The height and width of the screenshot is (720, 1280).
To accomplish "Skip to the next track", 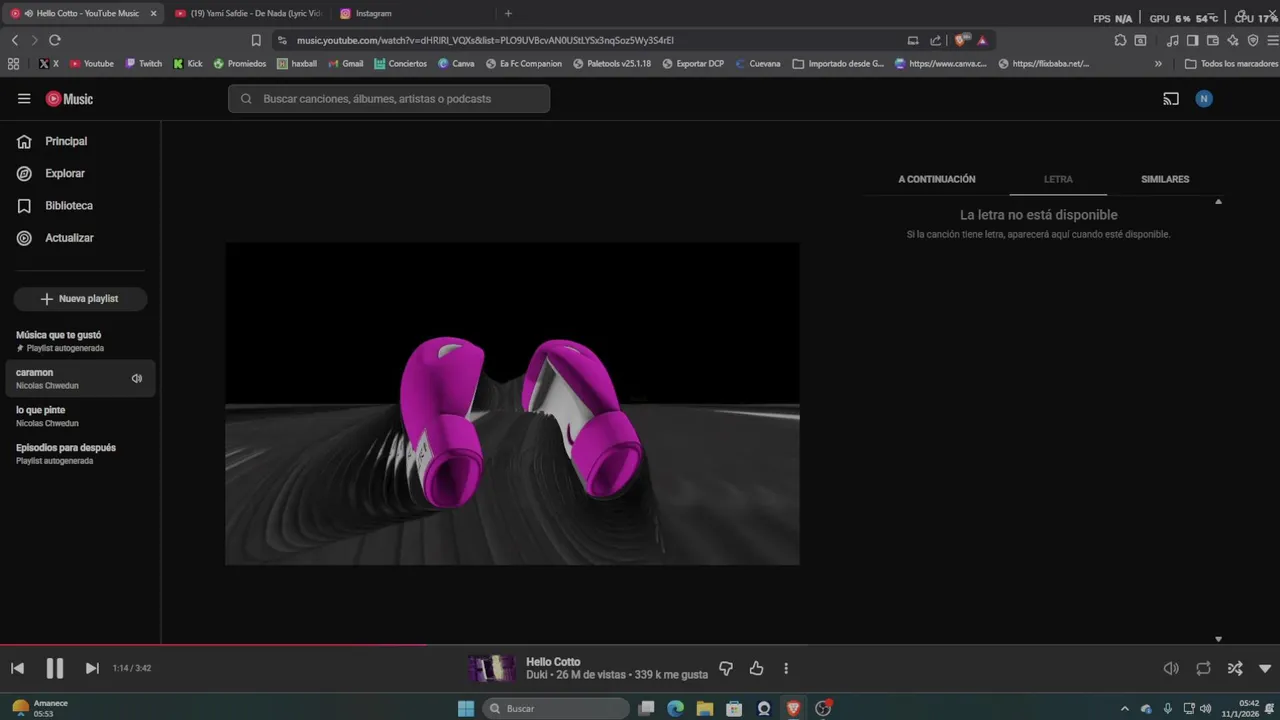I will (x=92, y=668).
